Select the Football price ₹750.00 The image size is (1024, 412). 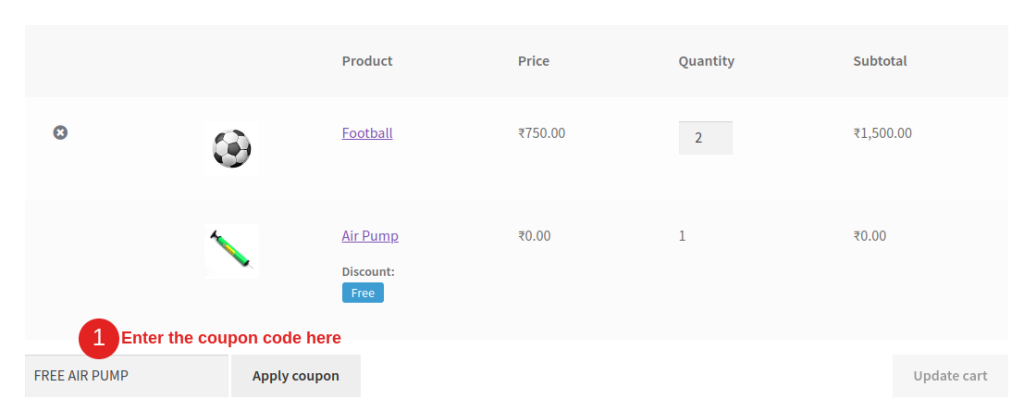541,133
